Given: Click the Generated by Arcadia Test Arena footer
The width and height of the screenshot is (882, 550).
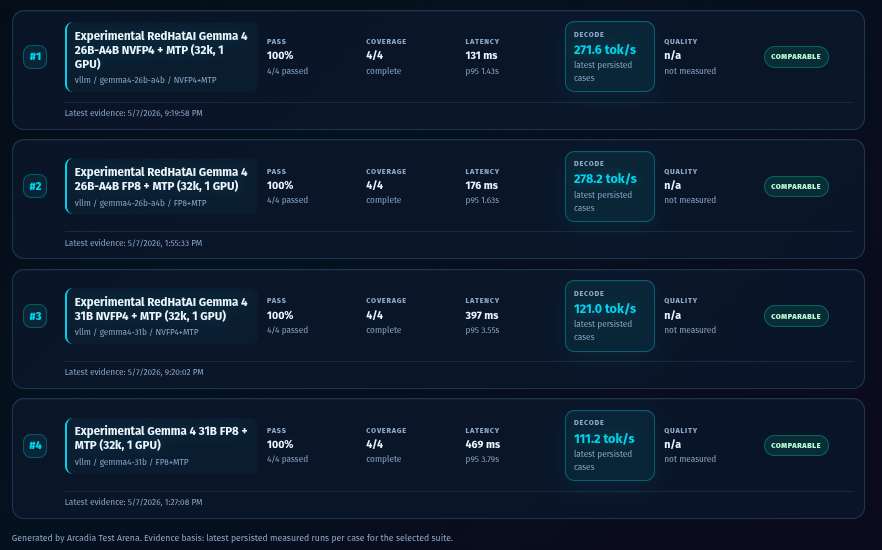Looking at the screenshot, I should (x=232, y=538).
